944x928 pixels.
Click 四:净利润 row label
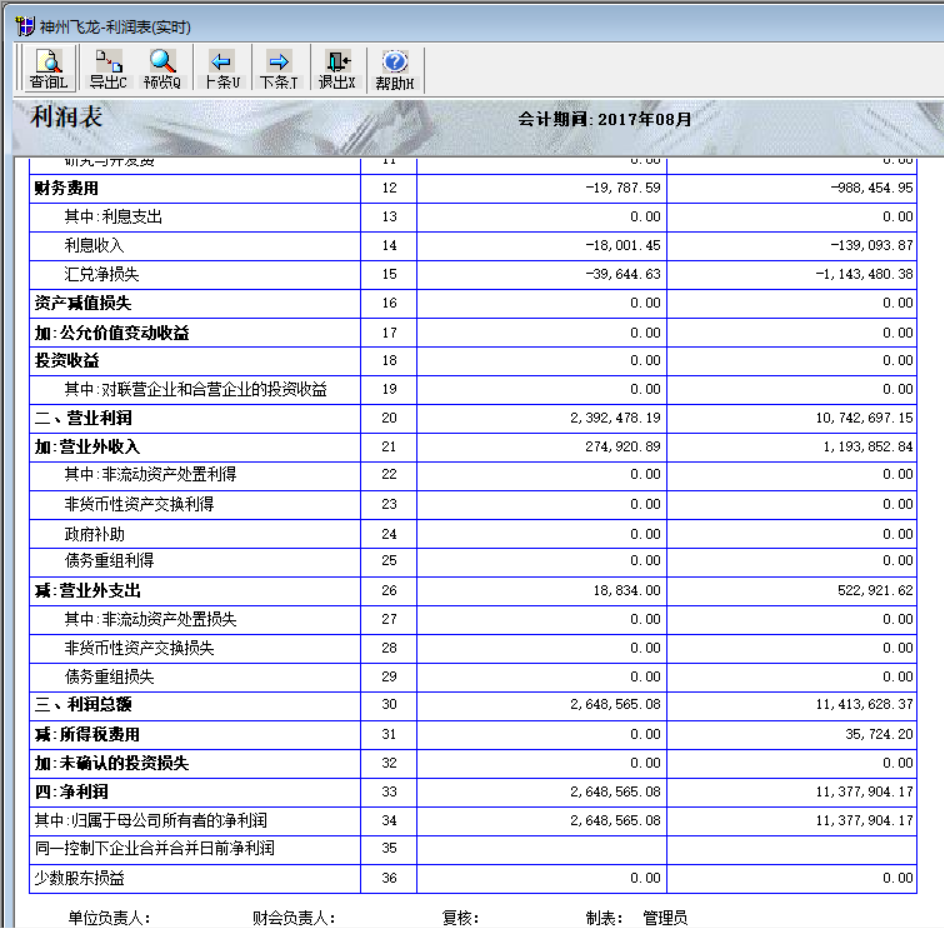[72, 791]
